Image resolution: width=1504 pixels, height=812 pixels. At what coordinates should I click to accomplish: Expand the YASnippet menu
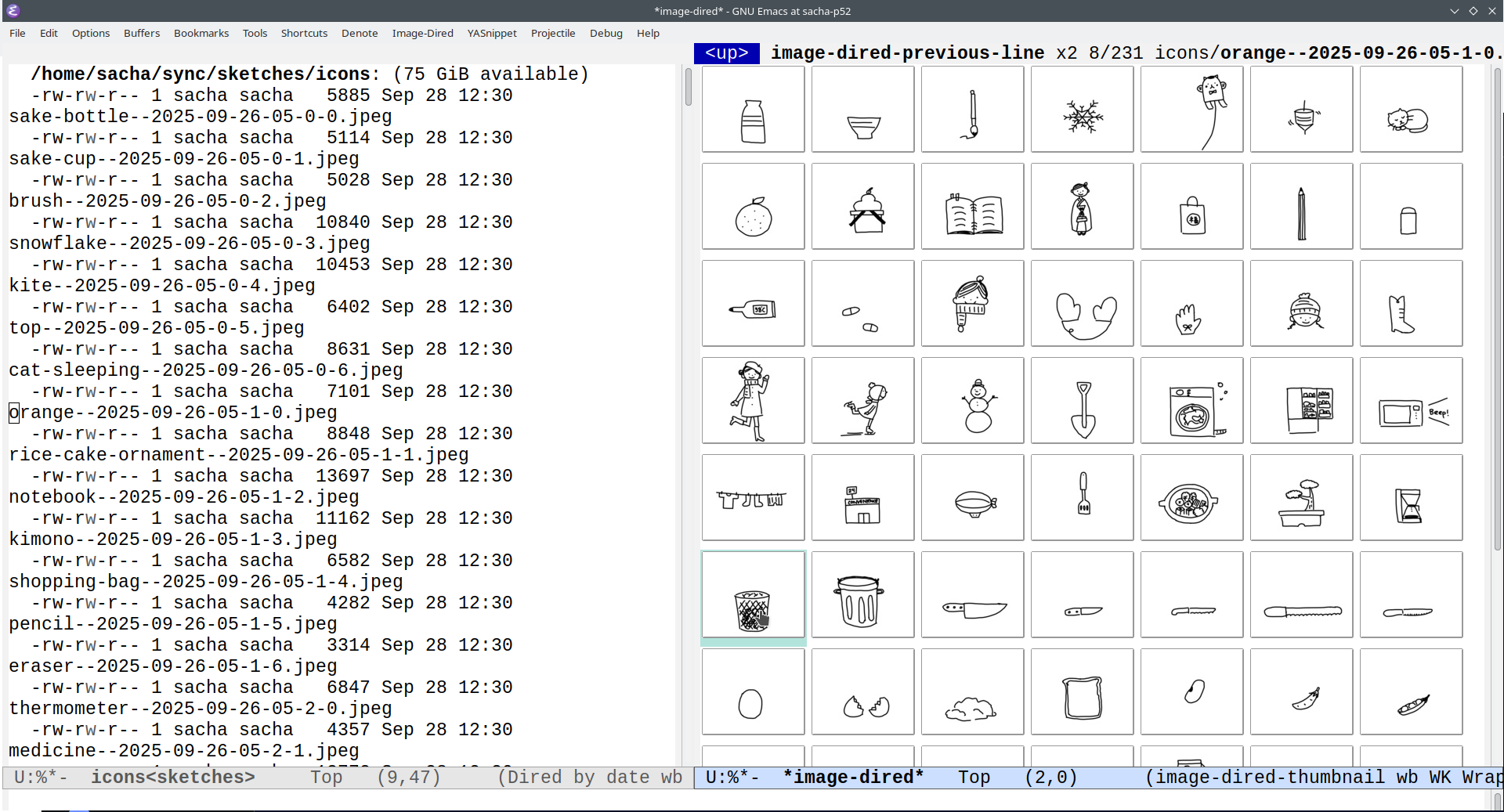492,33
